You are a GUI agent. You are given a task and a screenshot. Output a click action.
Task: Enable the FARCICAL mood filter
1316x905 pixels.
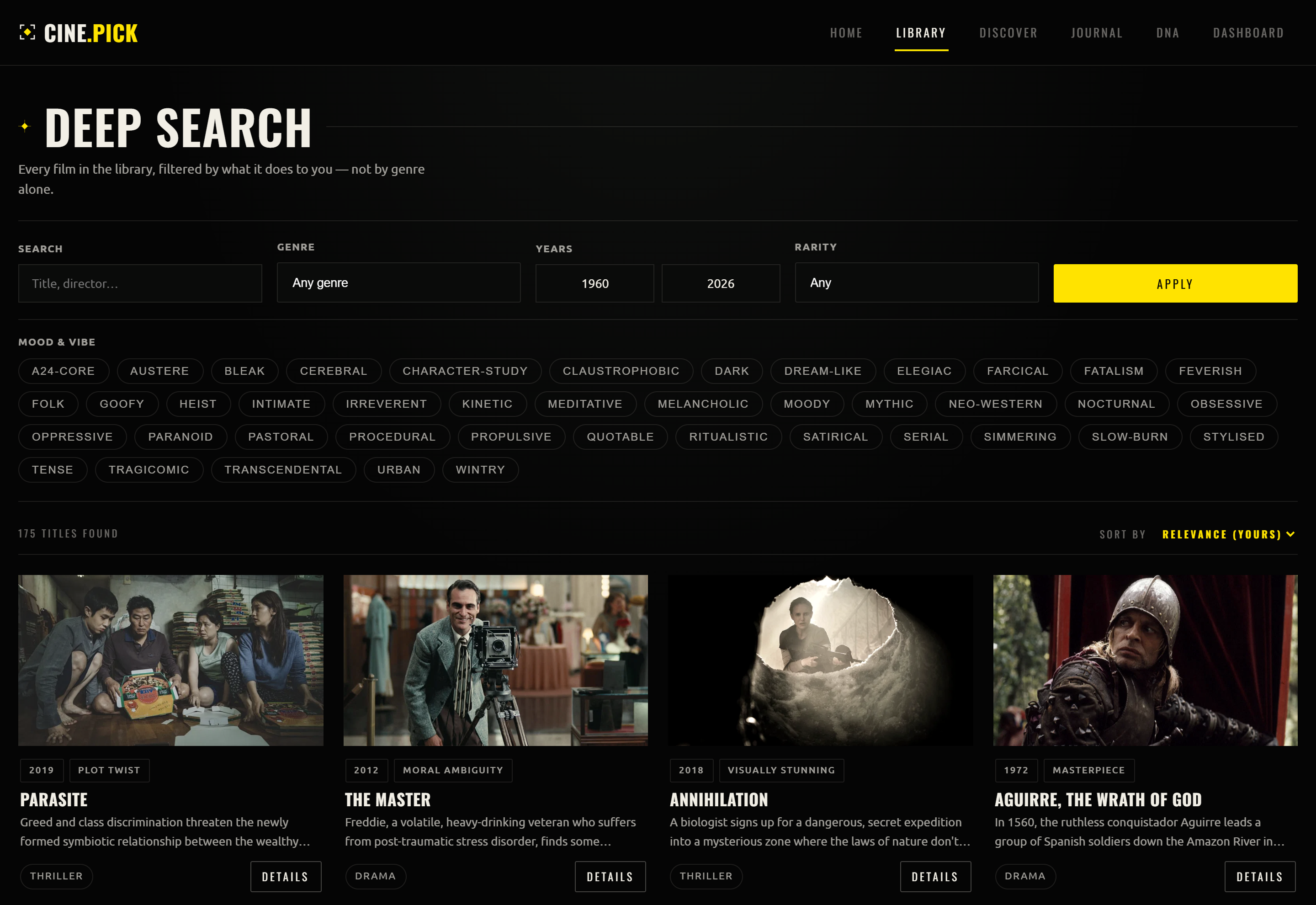point(1017,371)
